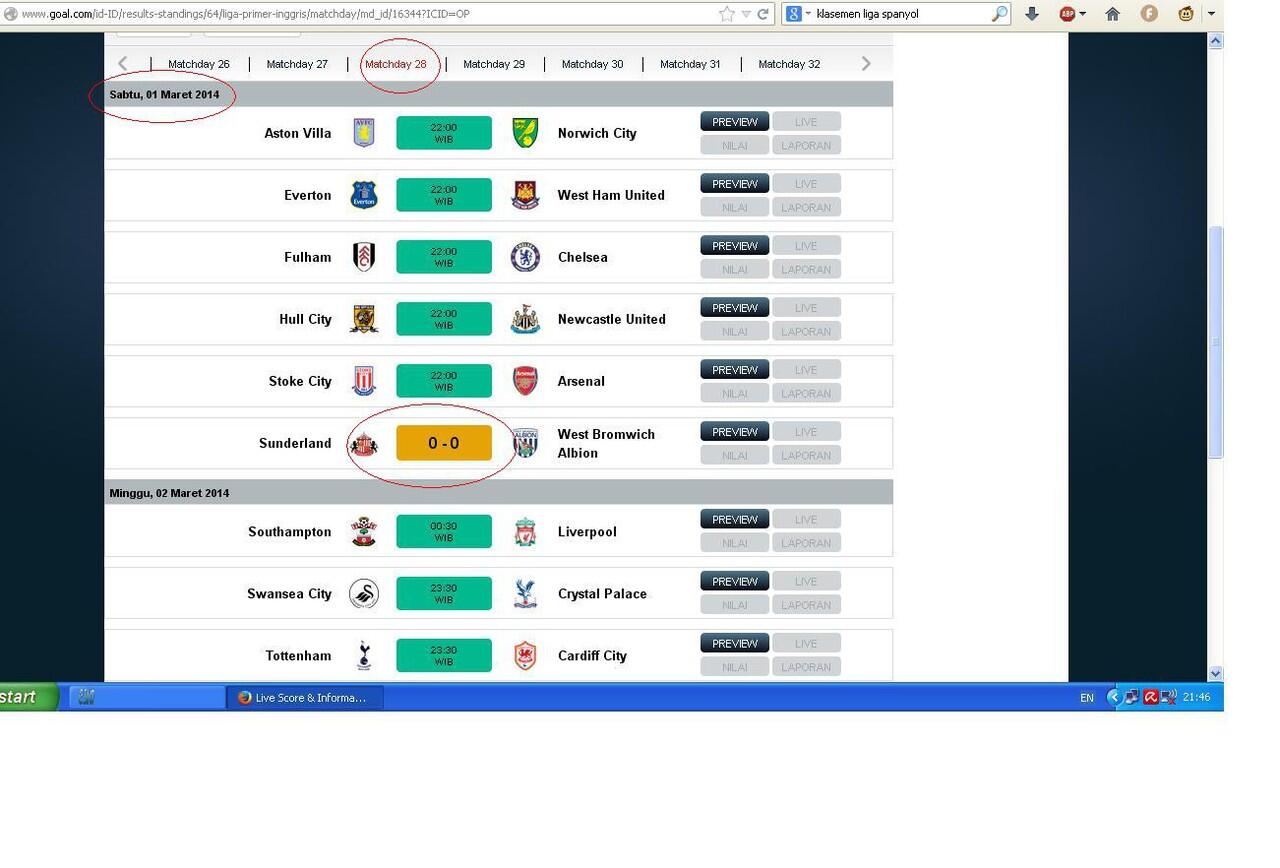
Task: Expand the Adblock Plus dropdown arrow
Action: pyautogui.click(x=1082, y=14)
